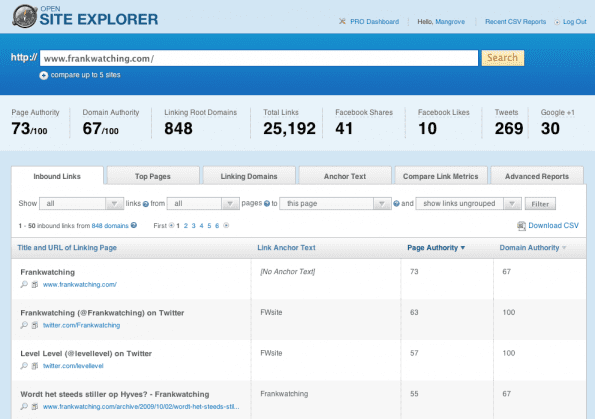
Task: Sort by Link Anchor Text column header
Action: click(286, 247)
